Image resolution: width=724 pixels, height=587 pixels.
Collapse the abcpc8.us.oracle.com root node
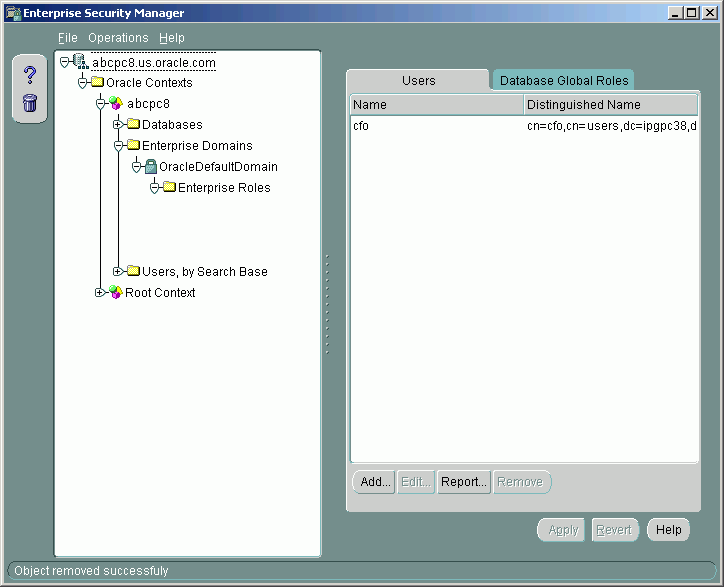pos(65,61)
